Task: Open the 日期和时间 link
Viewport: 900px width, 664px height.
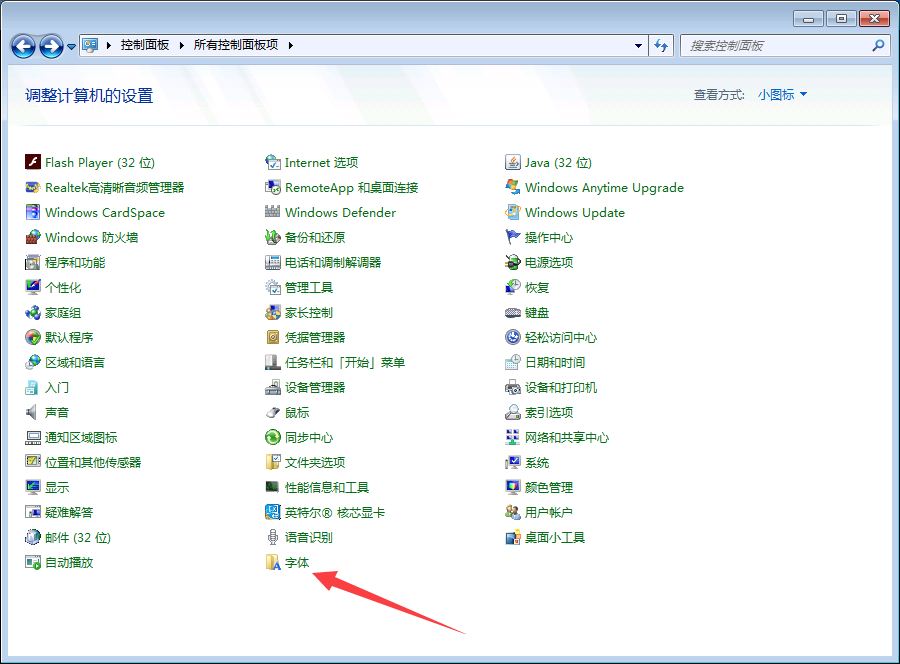Action: (x=555, y=363)
